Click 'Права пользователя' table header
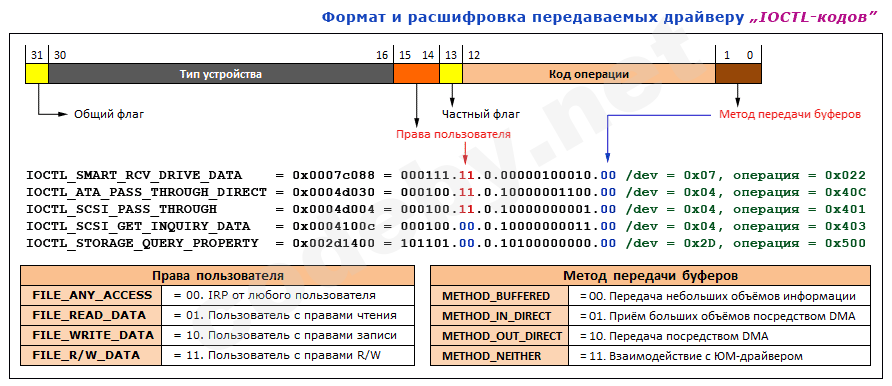892x386 pixels. coord(217,276)
